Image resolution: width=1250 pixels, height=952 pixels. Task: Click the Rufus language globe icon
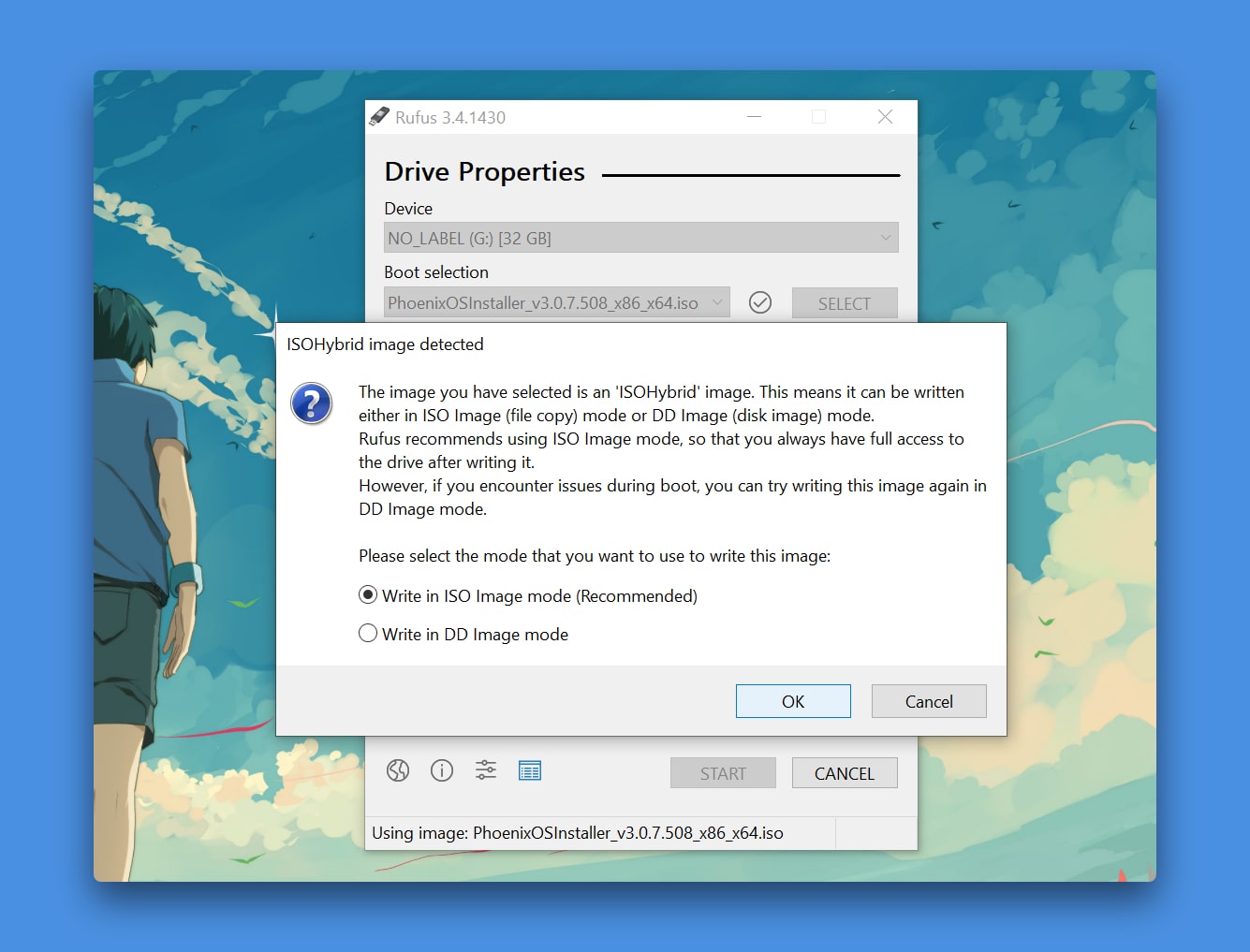click(398, 770)
